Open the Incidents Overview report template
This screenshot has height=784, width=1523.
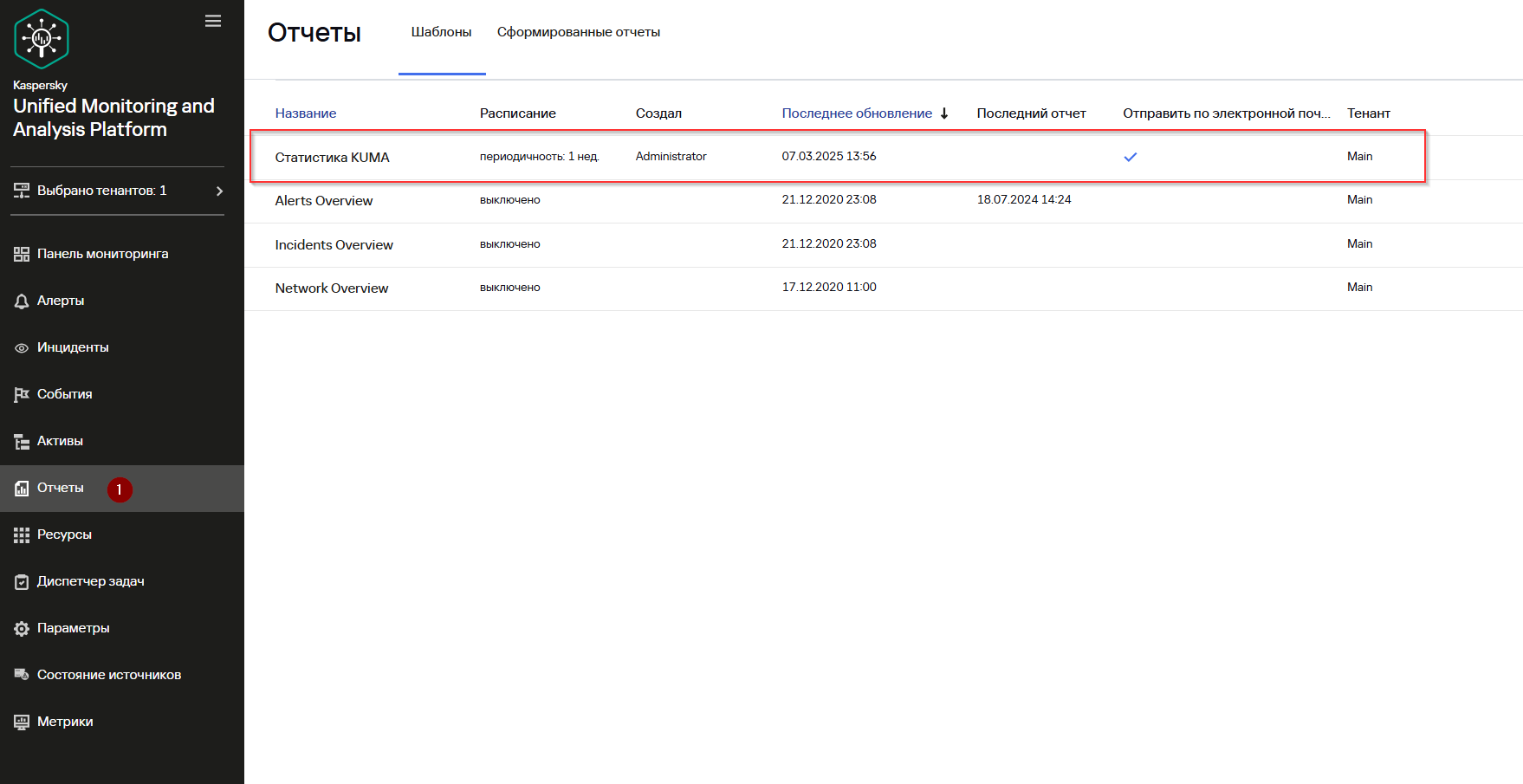pyautogui.click(x=334, y=245)
